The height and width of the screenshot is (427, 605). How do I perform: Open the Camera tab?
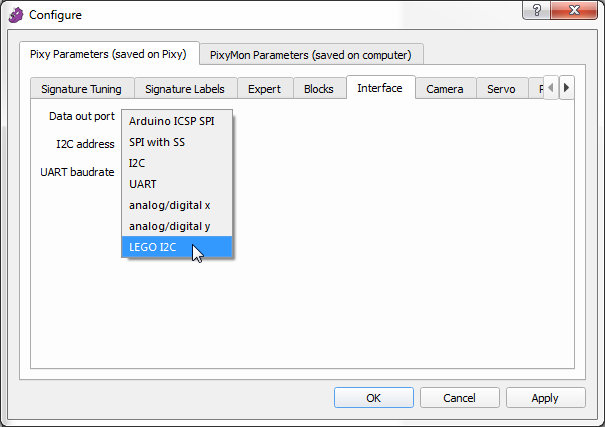445,89
